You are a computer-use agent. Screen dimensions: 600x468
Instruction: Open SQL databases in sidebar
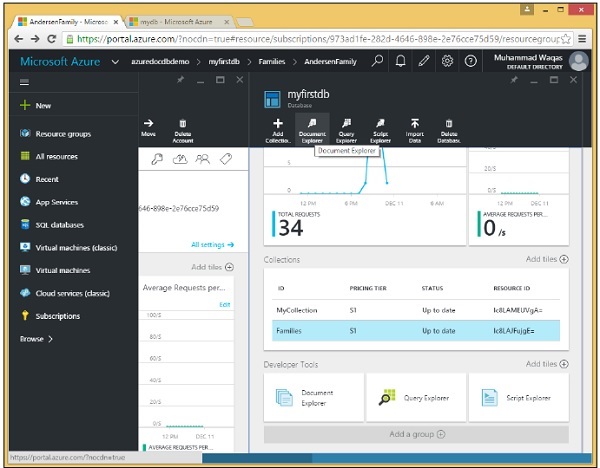pyautogui.click(x=52, y=225)
